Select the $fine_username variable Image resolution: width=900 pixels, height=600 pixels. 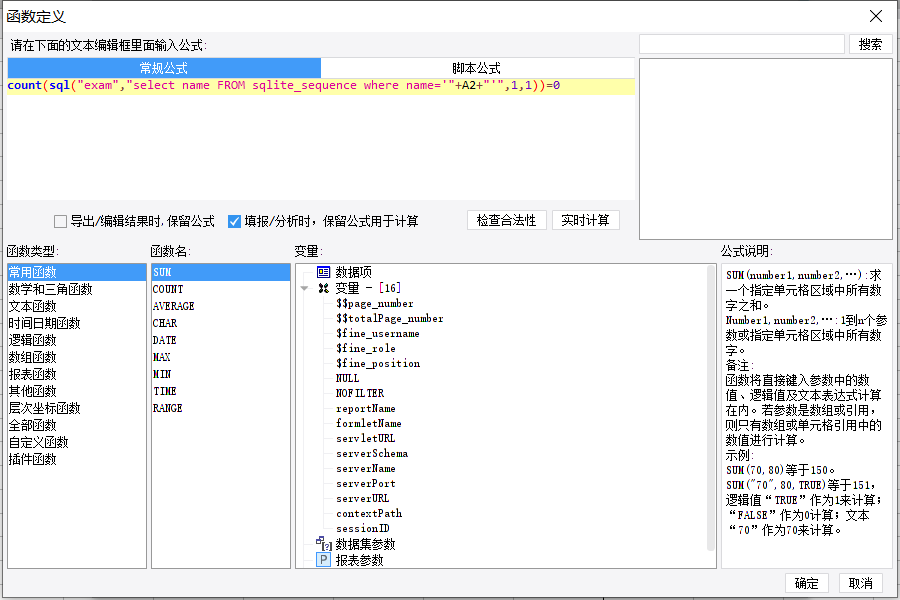(x=378, y=334)
